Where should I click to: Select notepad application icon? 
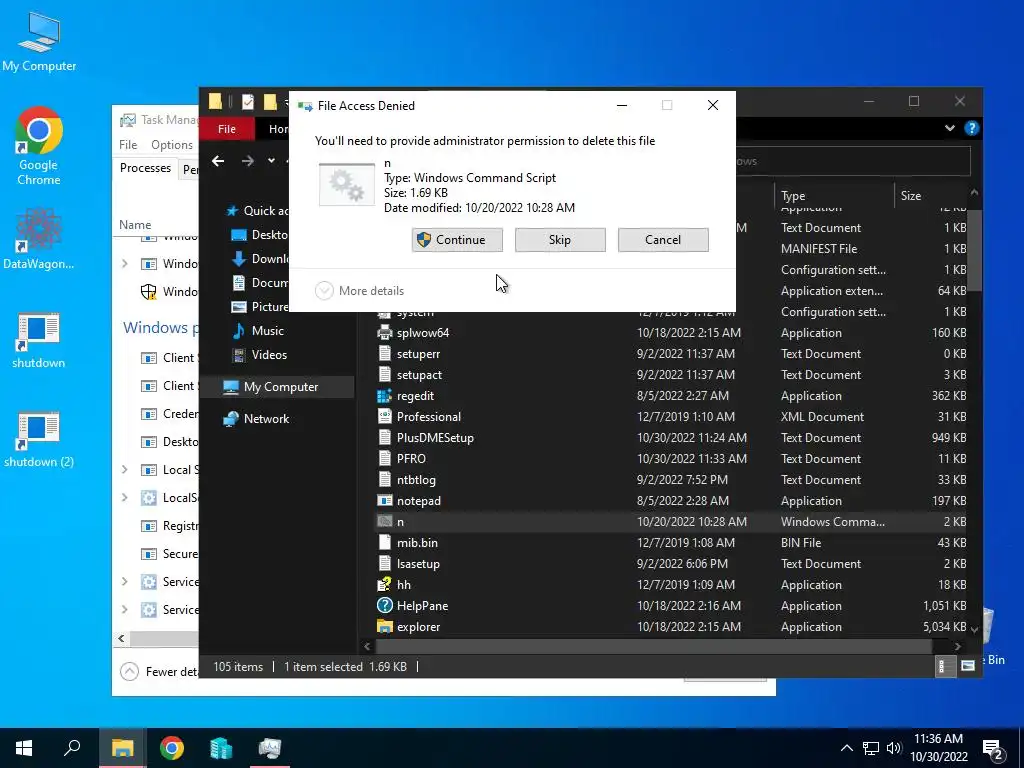pos(385,501)
